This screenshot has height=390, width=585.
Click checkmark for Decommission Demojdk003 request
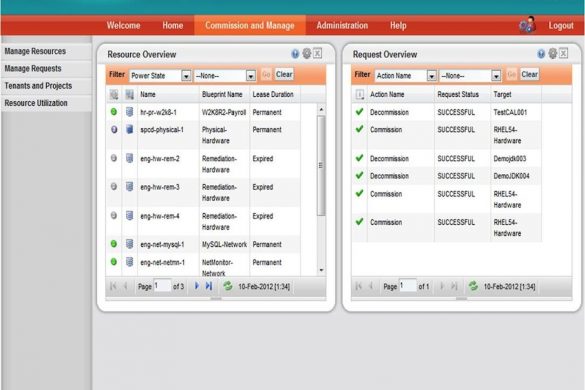click(x=359, y=158)
